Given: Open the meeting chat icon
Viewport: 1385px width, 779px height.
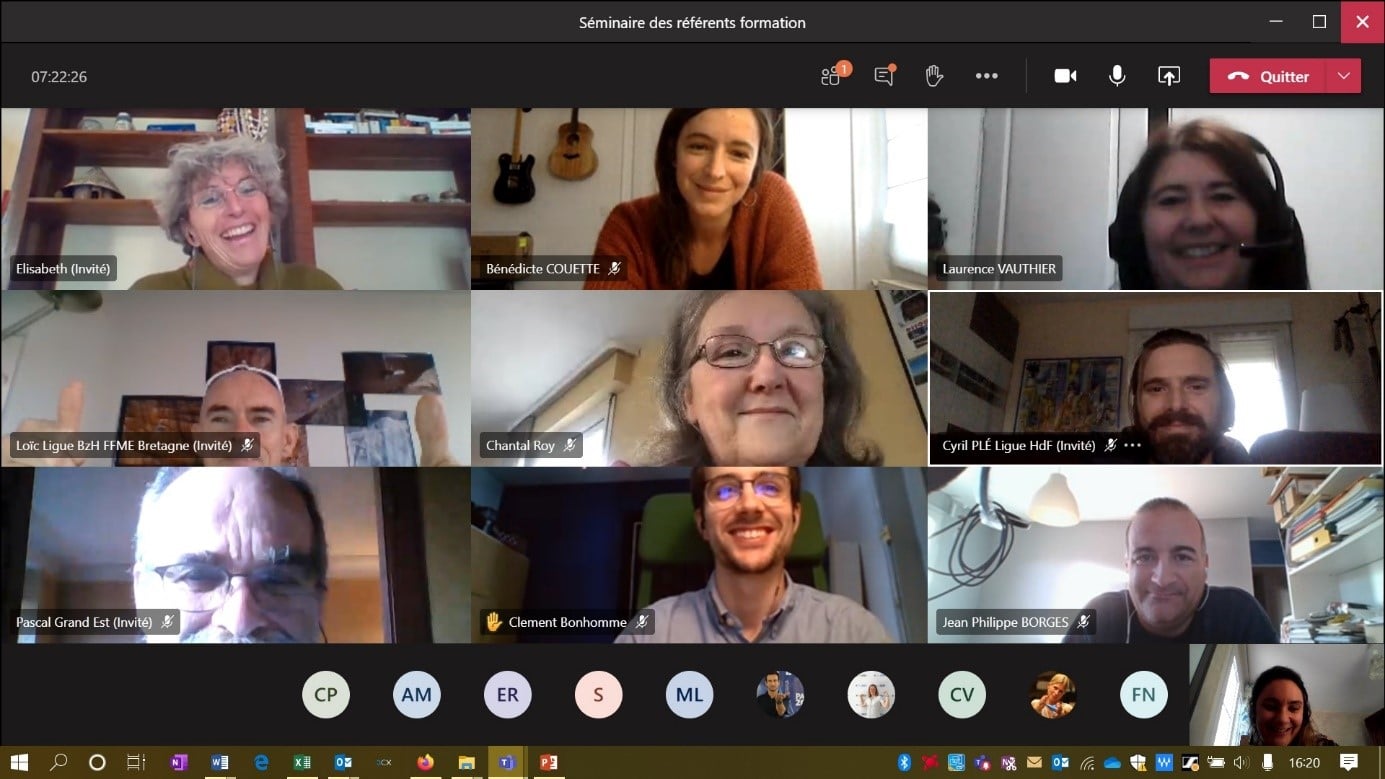Looking at the screenshot, I should point(884,76).
